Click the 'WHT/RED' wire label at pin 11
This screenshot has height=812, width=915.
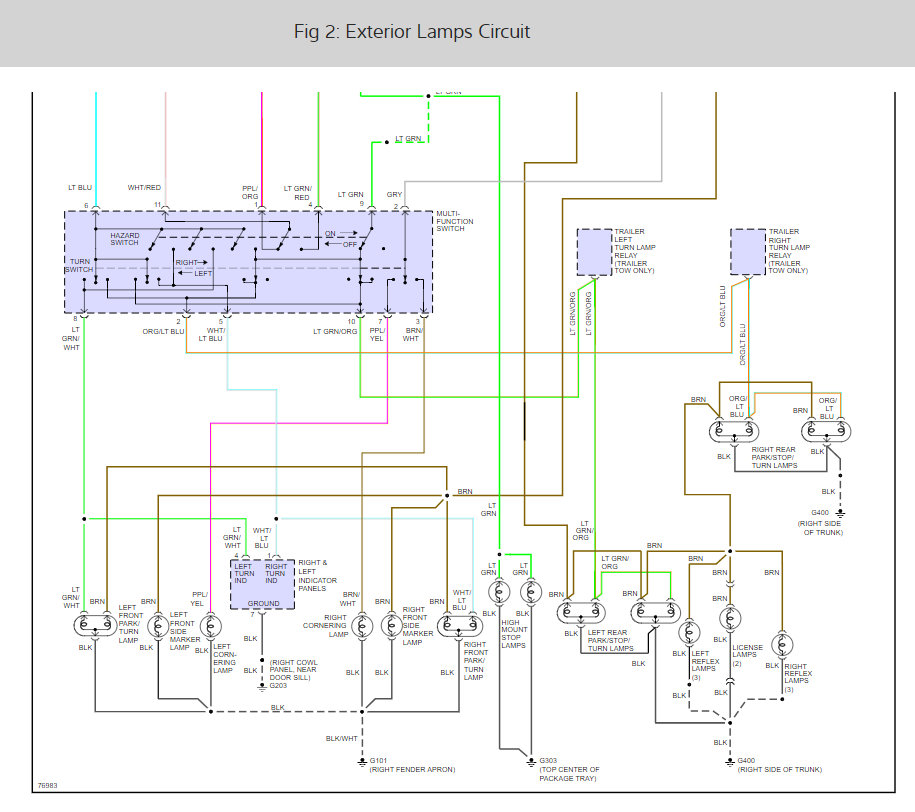[144, 187]
